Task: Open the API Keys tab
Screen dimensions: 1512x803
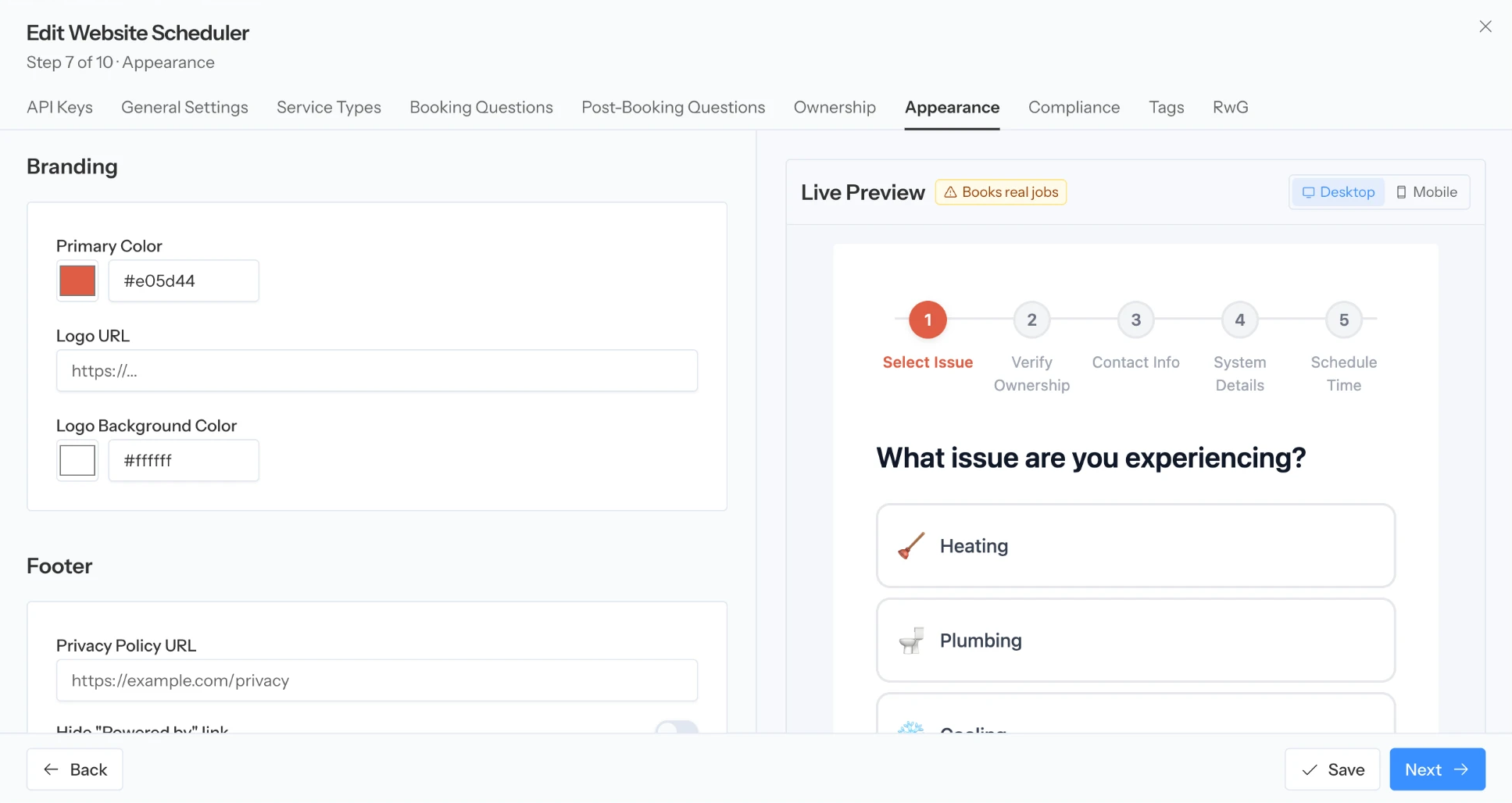Action: tap(59, 107)
